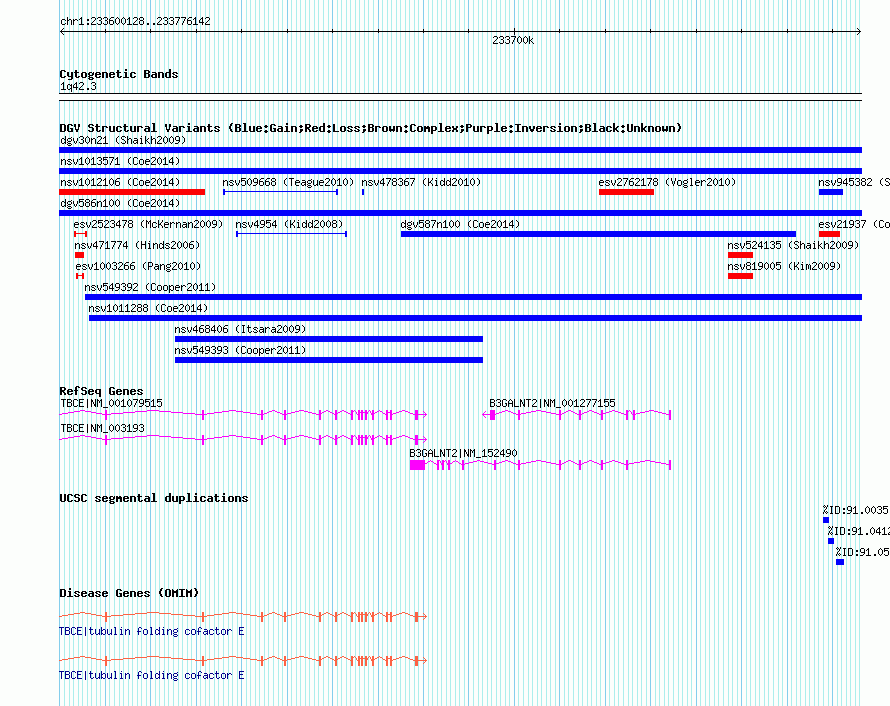Open the TBCE|NM_001079515 transcript label
890x706 pixels.
click(x=111, y=404)
